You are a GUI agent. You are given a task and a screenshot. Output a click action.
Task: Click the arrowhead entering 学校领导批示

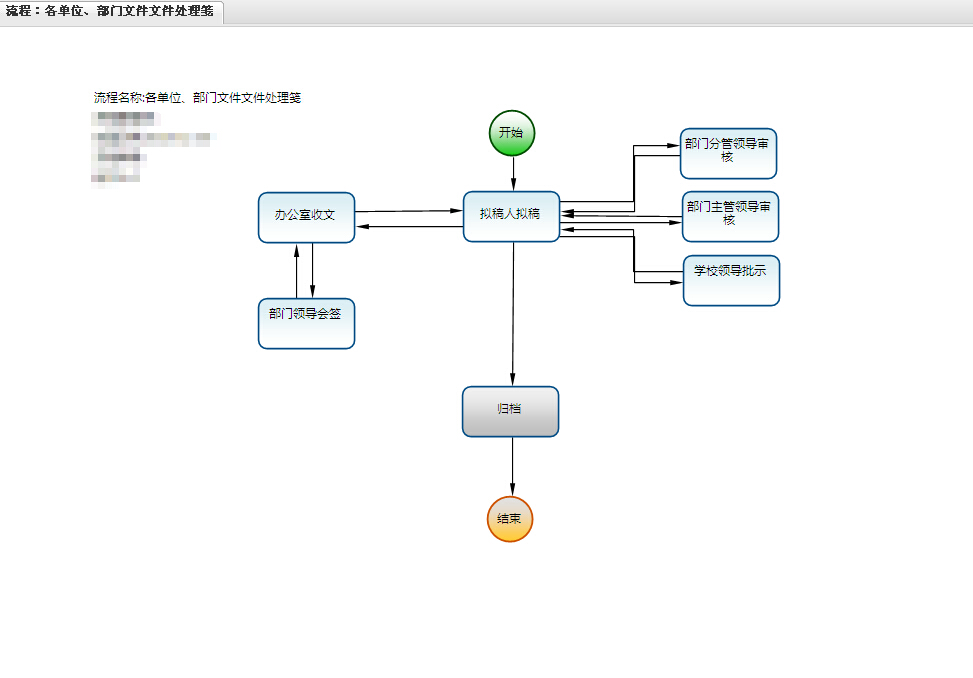point(674,283)
